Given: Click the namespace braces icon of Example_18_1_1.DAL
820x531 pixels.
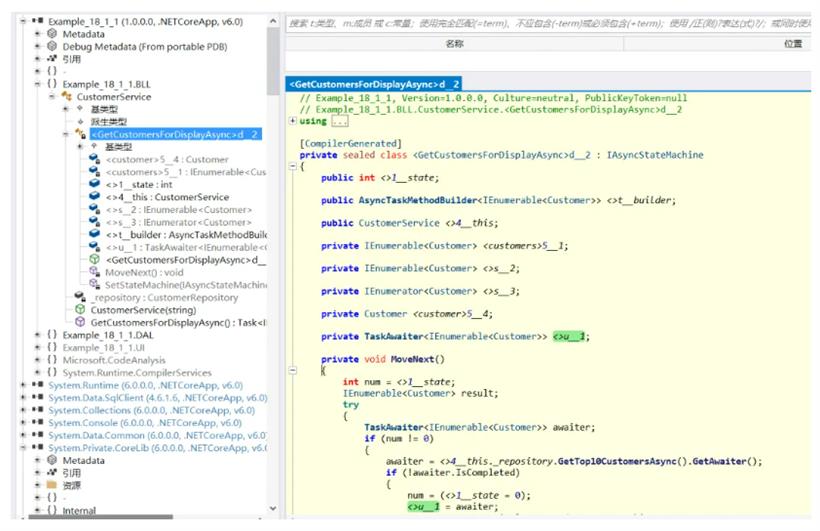Looking at the screenshot, I should click(52, 335).
